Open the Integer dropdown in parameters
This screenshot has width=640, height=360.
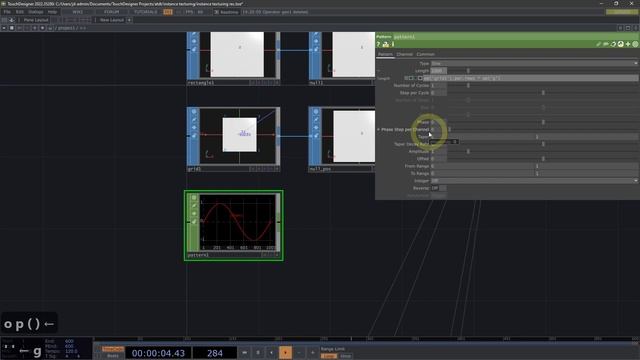(534, 181)
